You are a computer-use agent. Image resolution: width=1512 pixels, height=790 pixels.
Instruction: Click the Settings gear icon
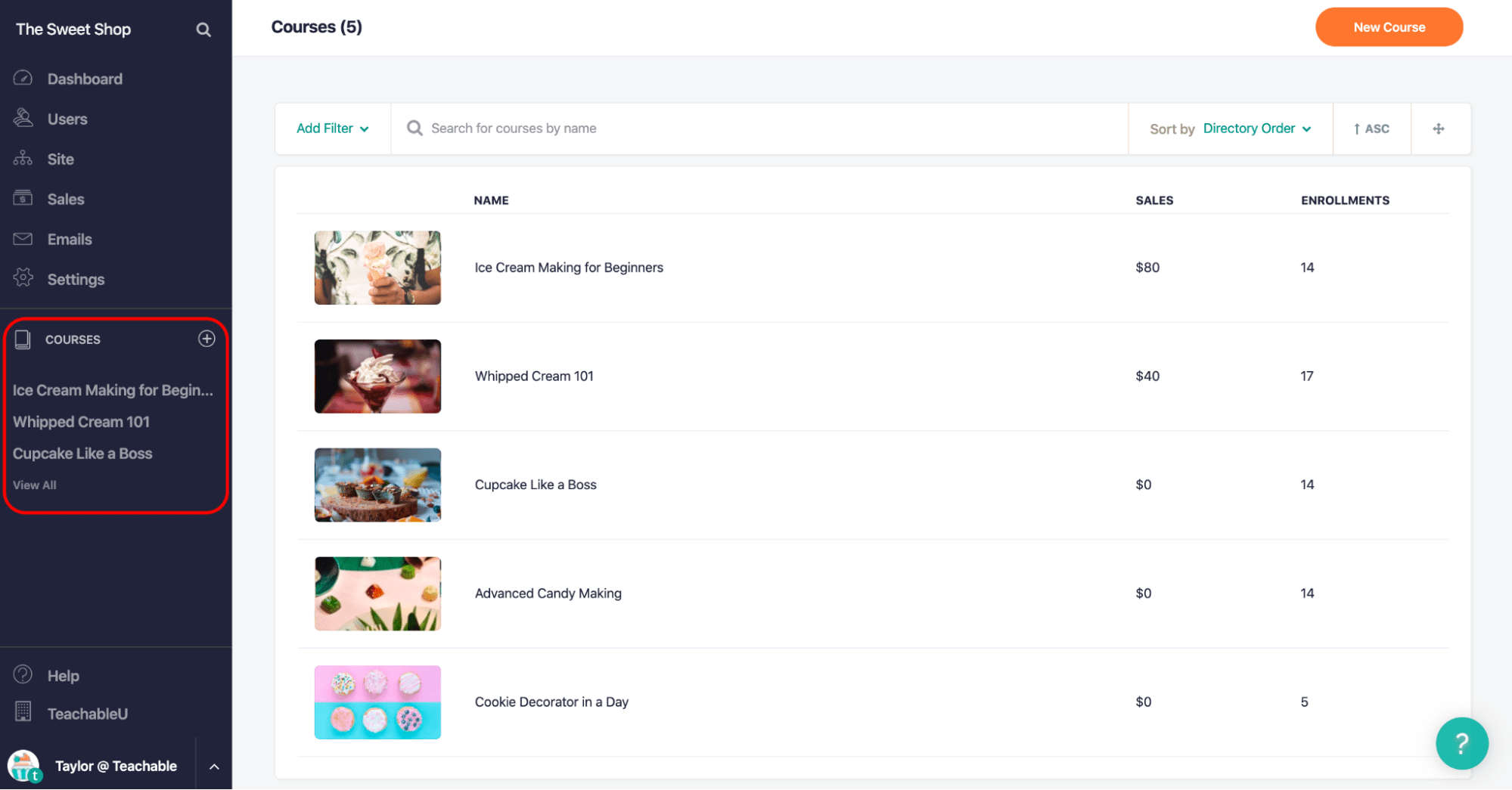[23, 279]
